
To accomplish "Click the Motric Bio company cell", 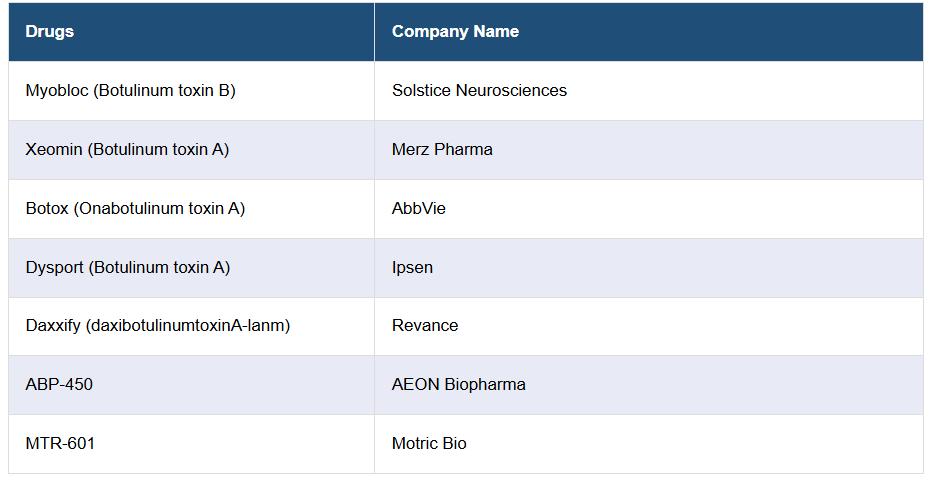I will (x=429, y=444).
